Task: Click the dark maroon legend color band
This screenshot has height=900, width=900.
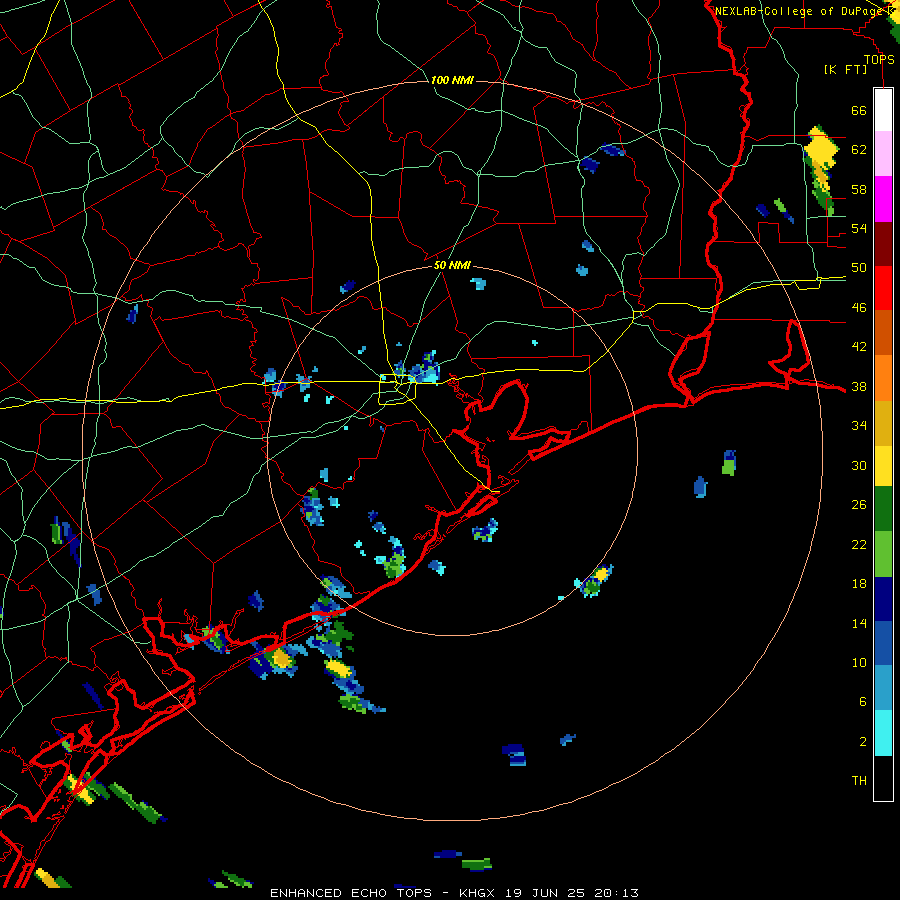Action: point(883,243)
